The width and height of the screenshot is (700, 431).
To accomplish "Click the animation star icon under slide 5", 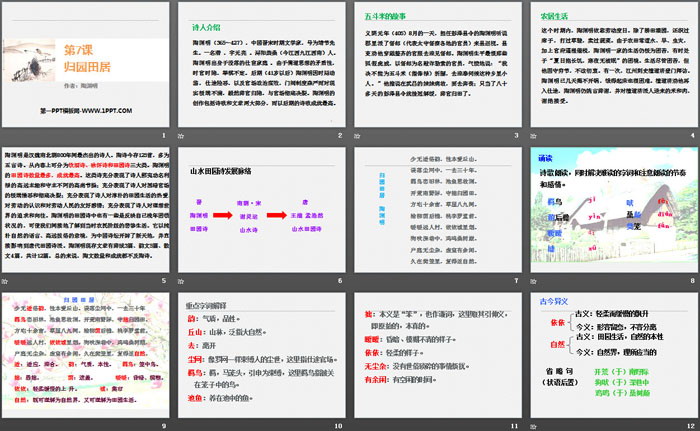I will pos(4,281).
